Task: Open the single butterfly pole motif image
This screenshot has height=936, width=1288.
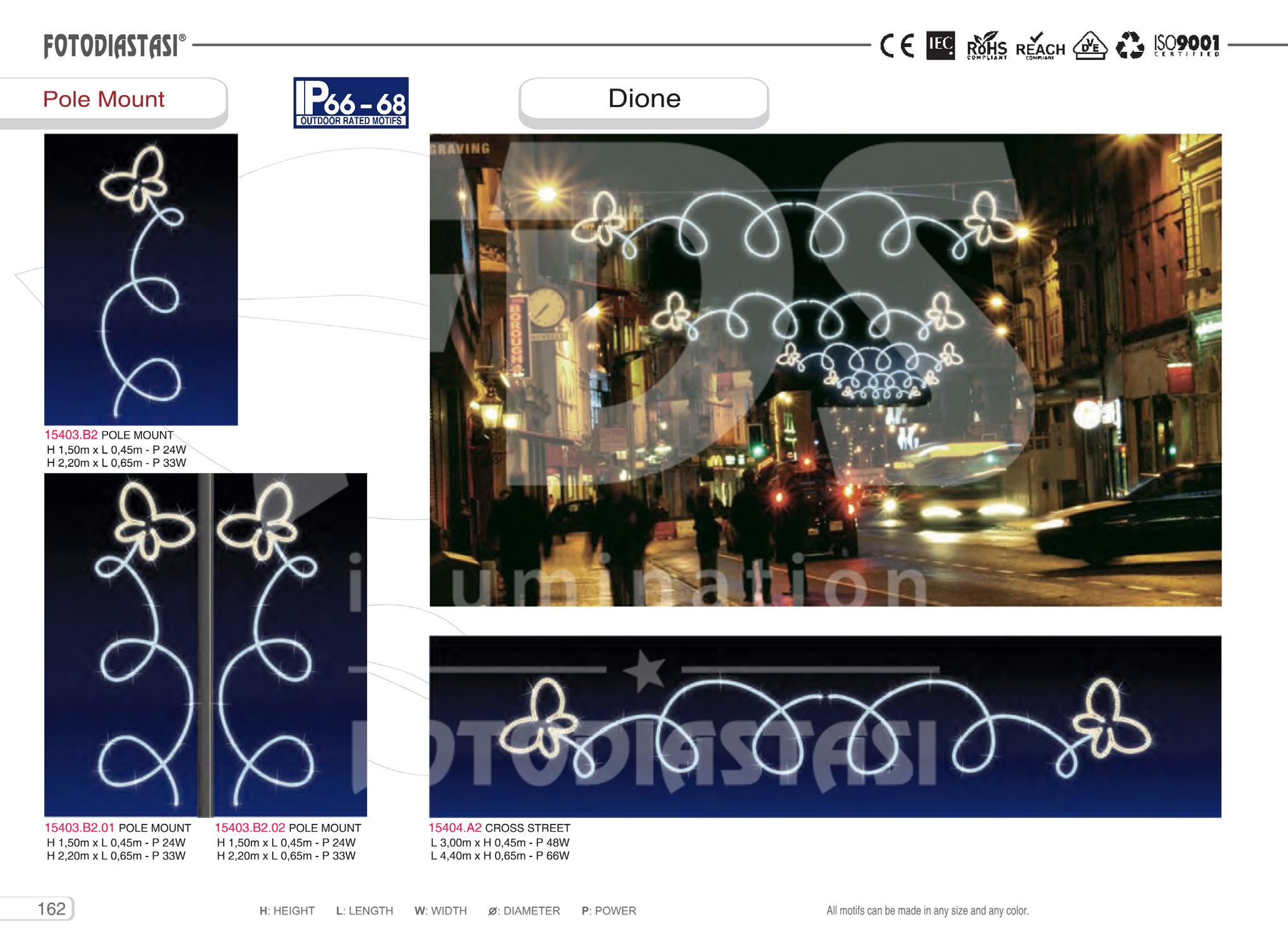Action: coord(141,280)
